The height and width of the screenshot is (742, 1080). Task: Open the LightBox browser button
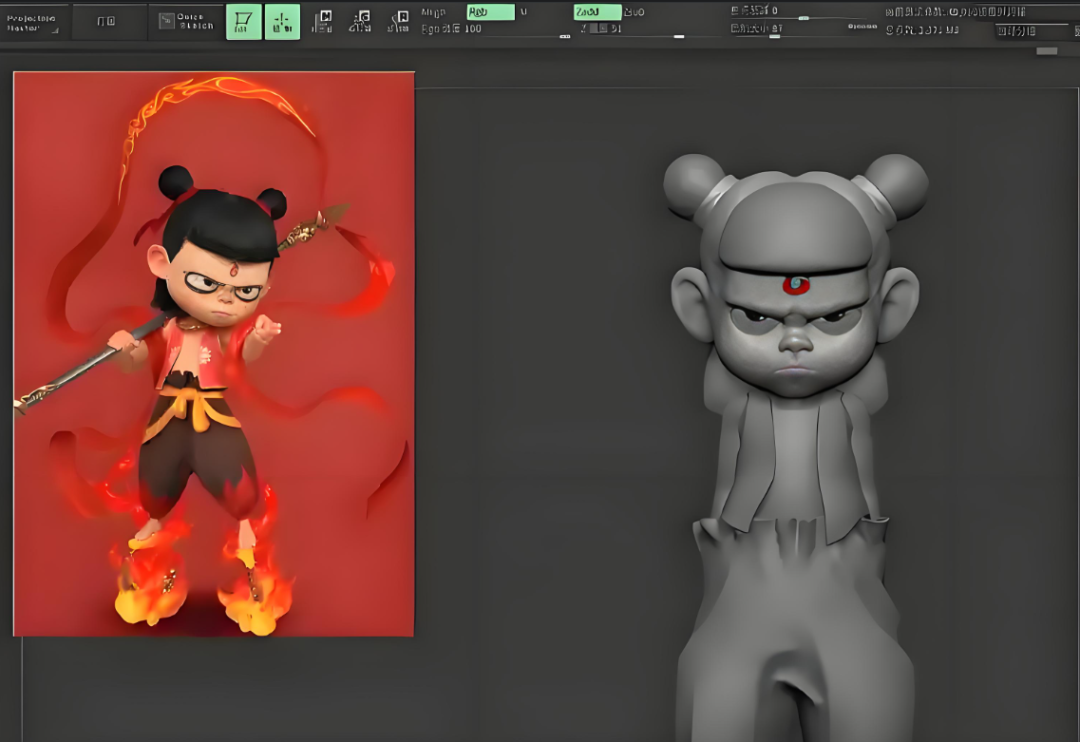[x=105, y=22]
